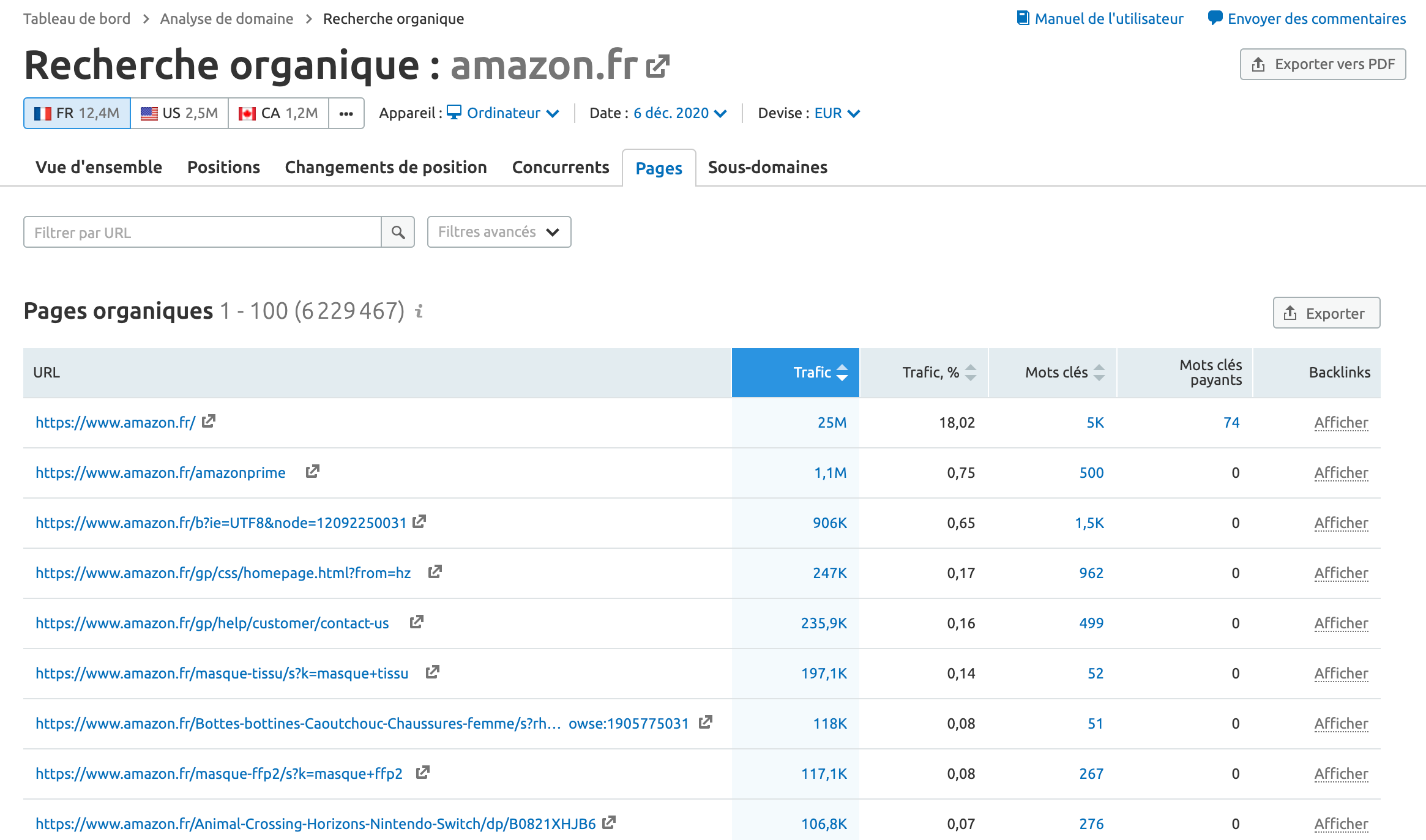This screenshot has width=1426, height=840.
Task: Sort by Mots clés column arrows
Action: point(1099,373)
